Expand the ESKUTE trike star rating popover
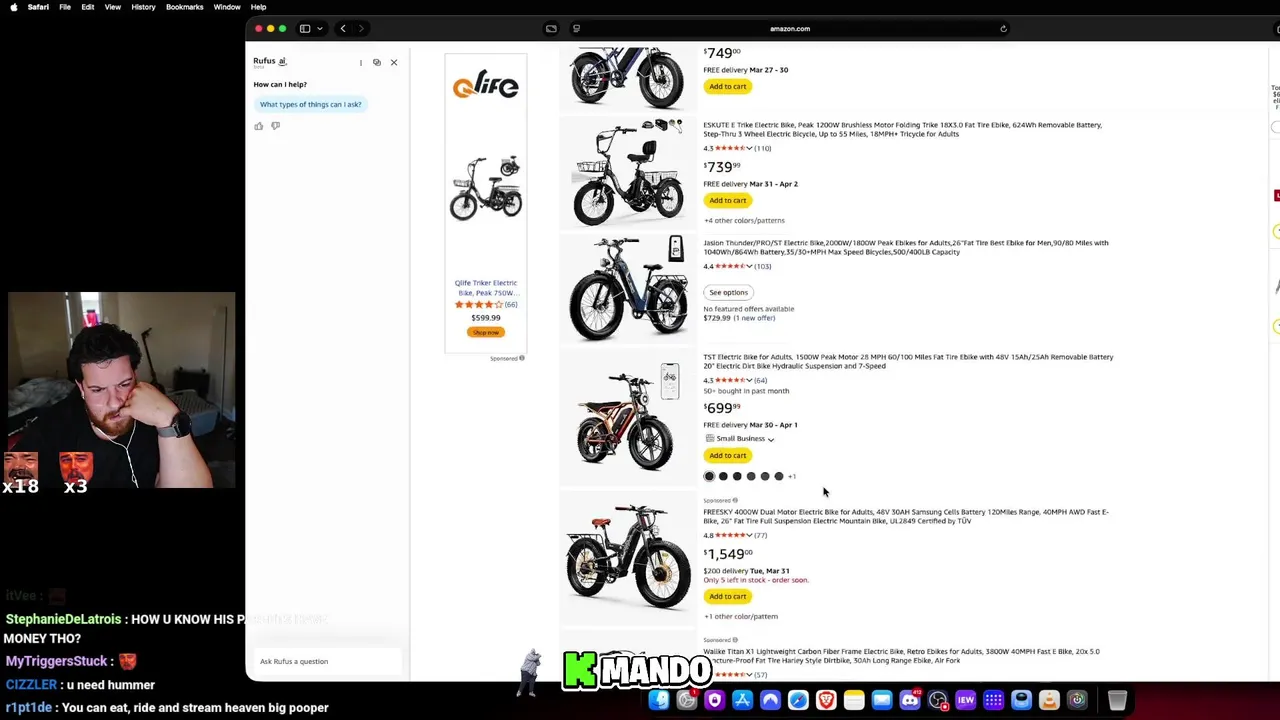This screenshot has width=1280, height=720. [750, 148]
